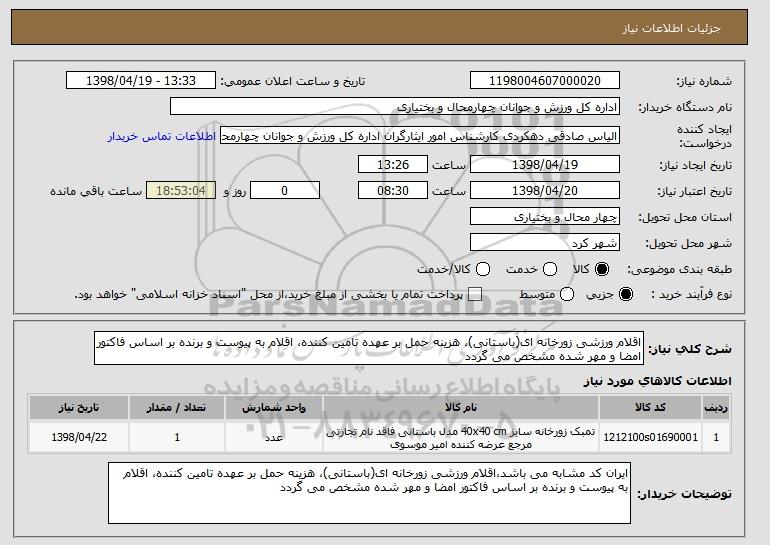770x545 pixels.
Task: Select the کالا radio button
Action: [x=602, y=269]
